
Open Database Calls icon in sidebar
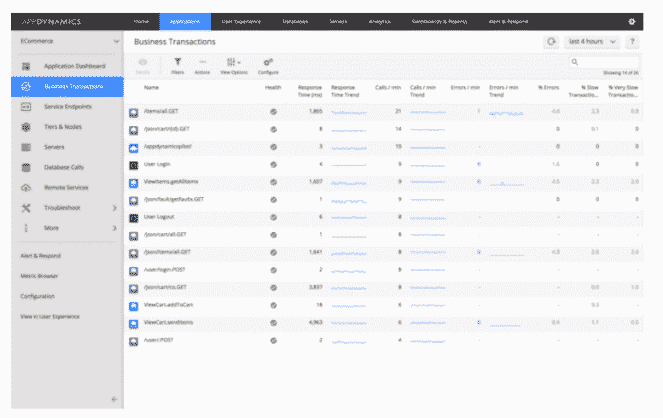pyautogui.click(x=26, y=167)
